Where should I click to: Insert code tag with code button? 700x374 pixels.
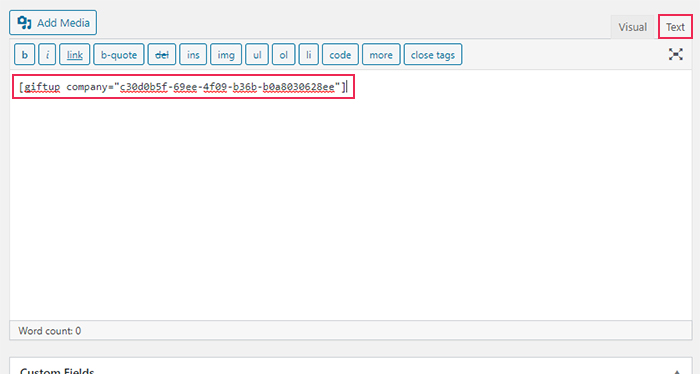(340, 54)
